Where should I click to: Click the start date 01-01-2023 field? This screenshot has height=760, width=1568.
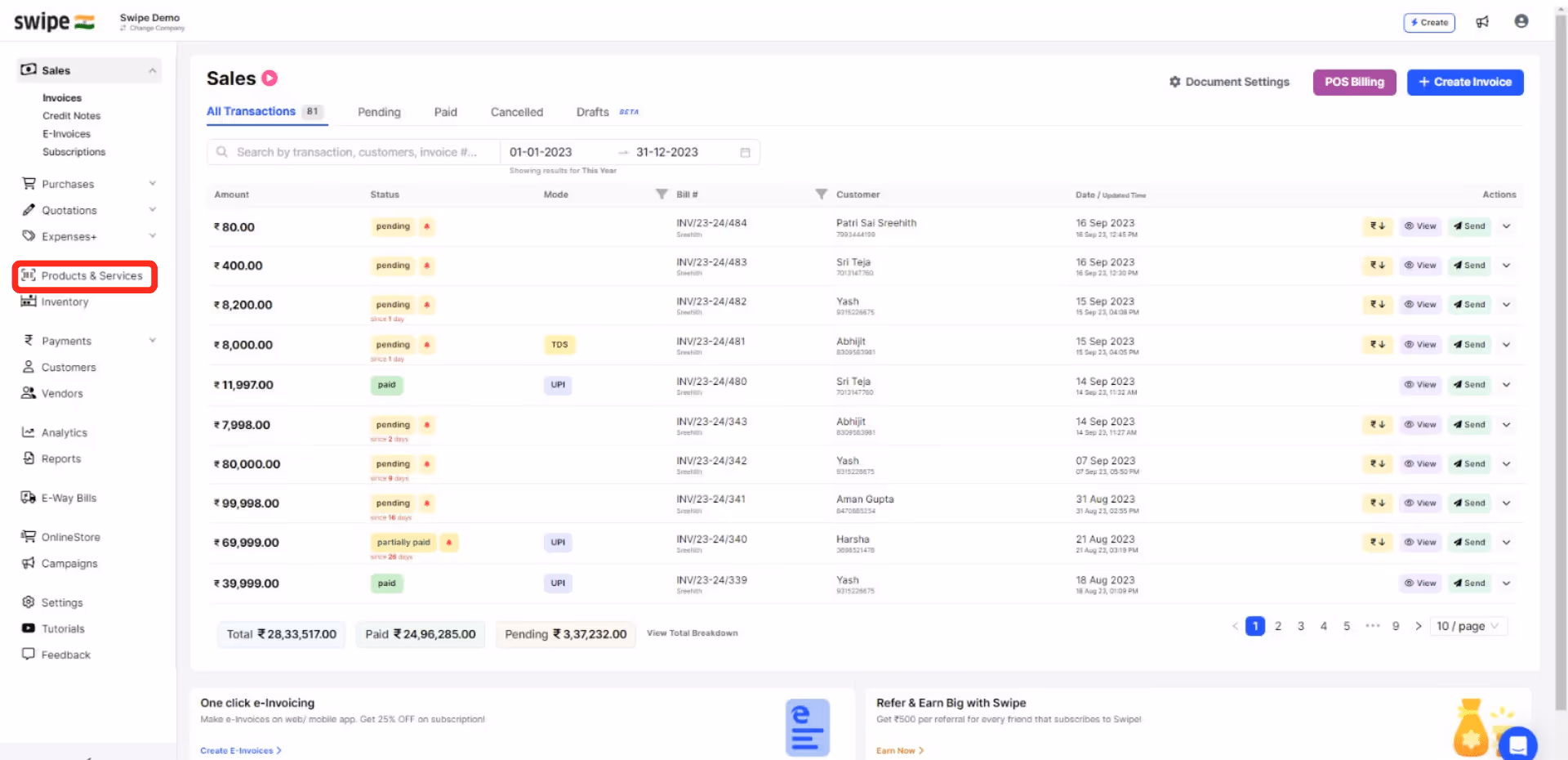pos(541,152)
